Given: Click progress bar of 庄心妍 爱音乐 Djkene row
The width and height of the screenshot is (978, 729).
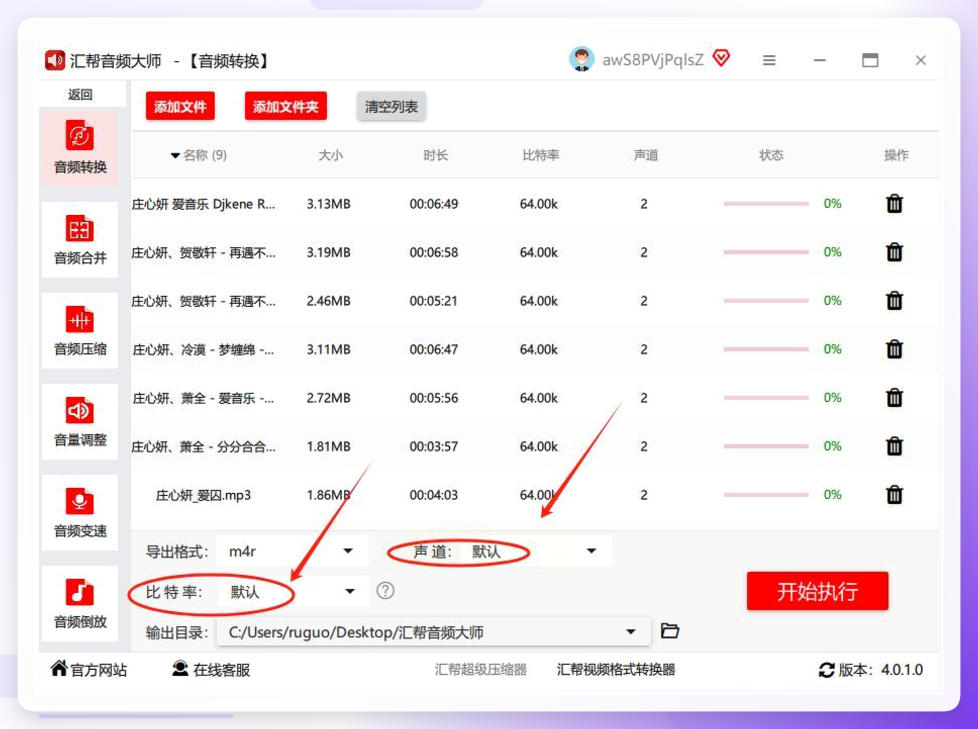Looking at the screenshot, I should tap(766, 204).
